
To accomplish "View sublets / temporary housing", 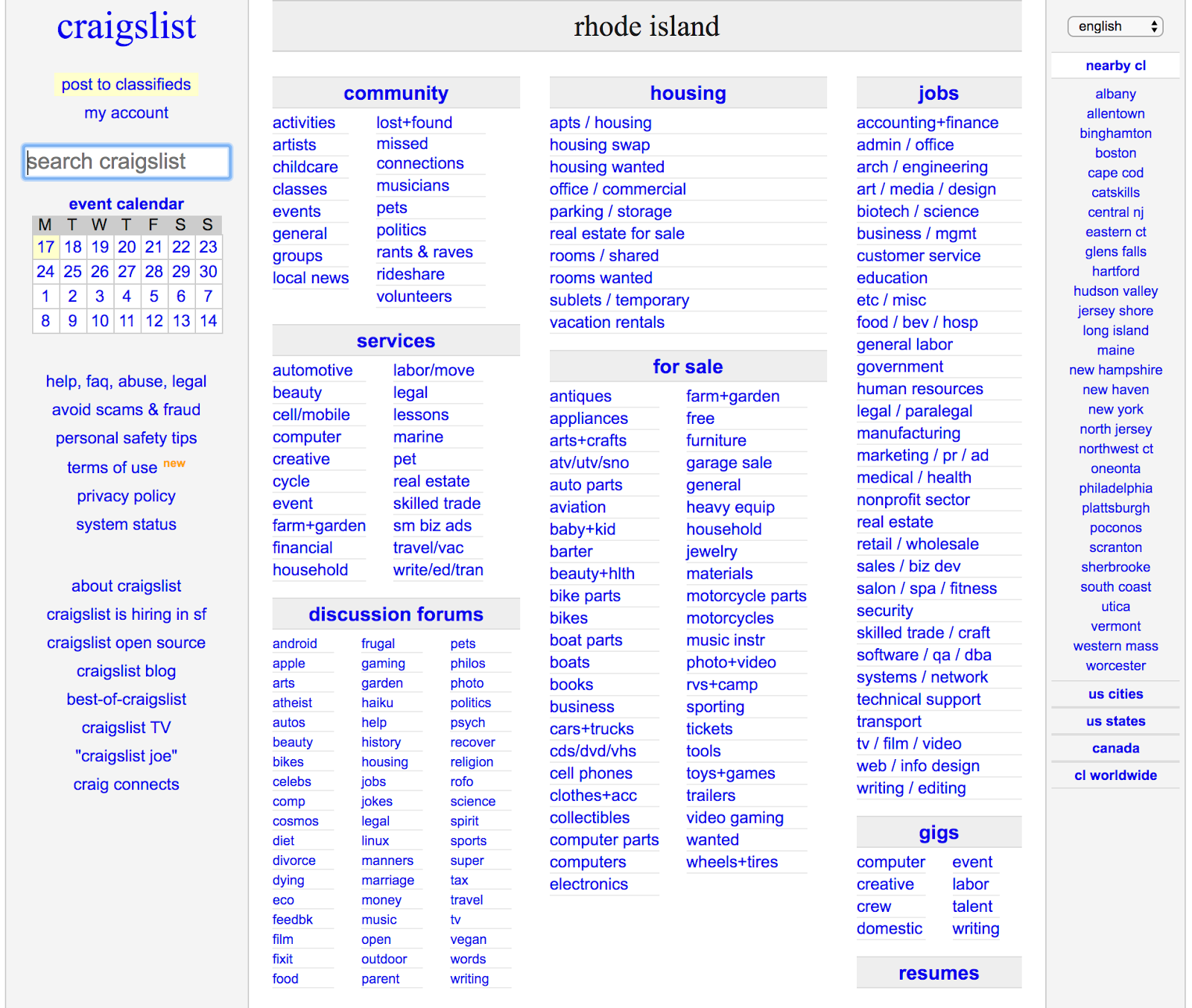I will 620,300.
